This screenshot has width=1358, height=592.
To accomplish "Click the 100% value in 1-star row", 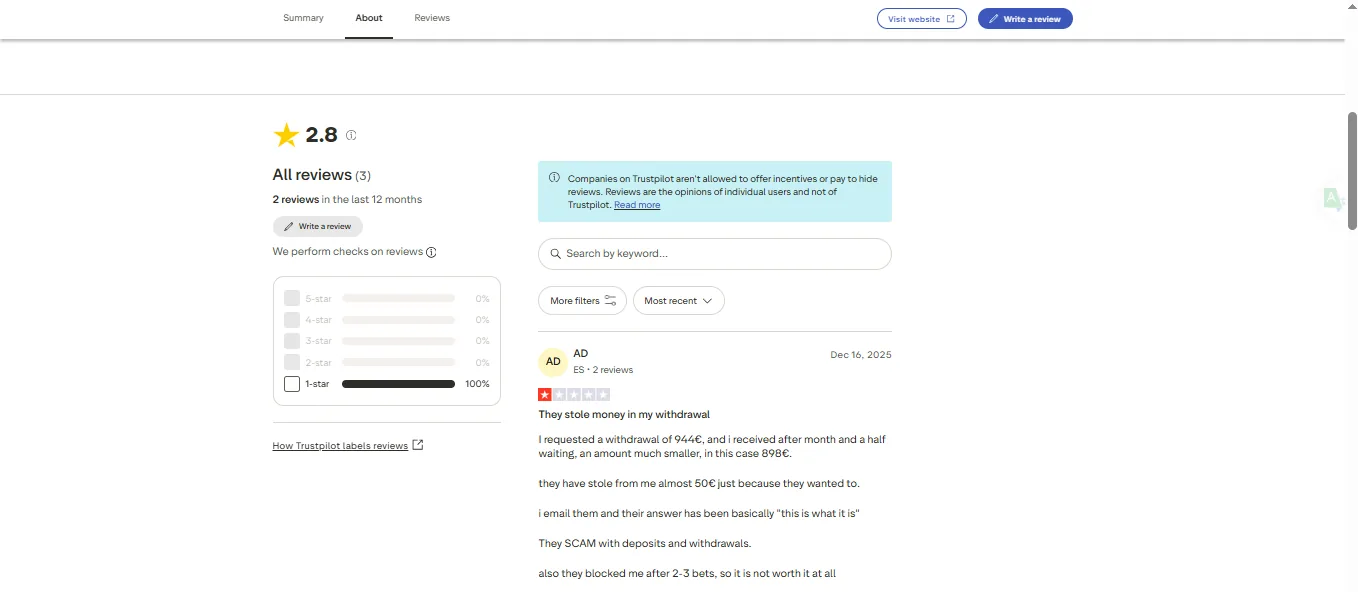I will [x=477, y=384].
